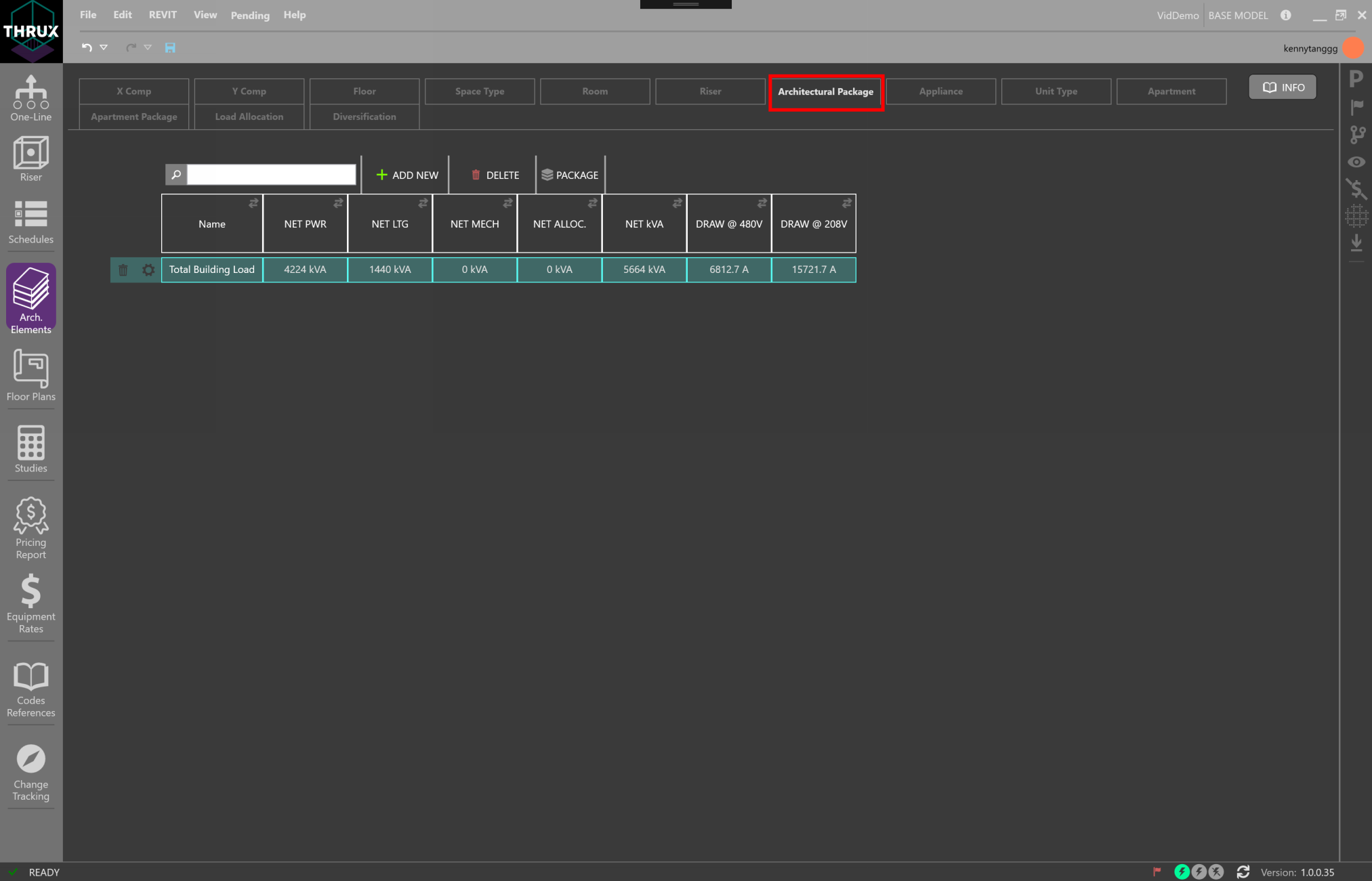The height and width of the screenshot is (881, 1372).
Task: Click the ADD NEW button
Action: point(407,175)
